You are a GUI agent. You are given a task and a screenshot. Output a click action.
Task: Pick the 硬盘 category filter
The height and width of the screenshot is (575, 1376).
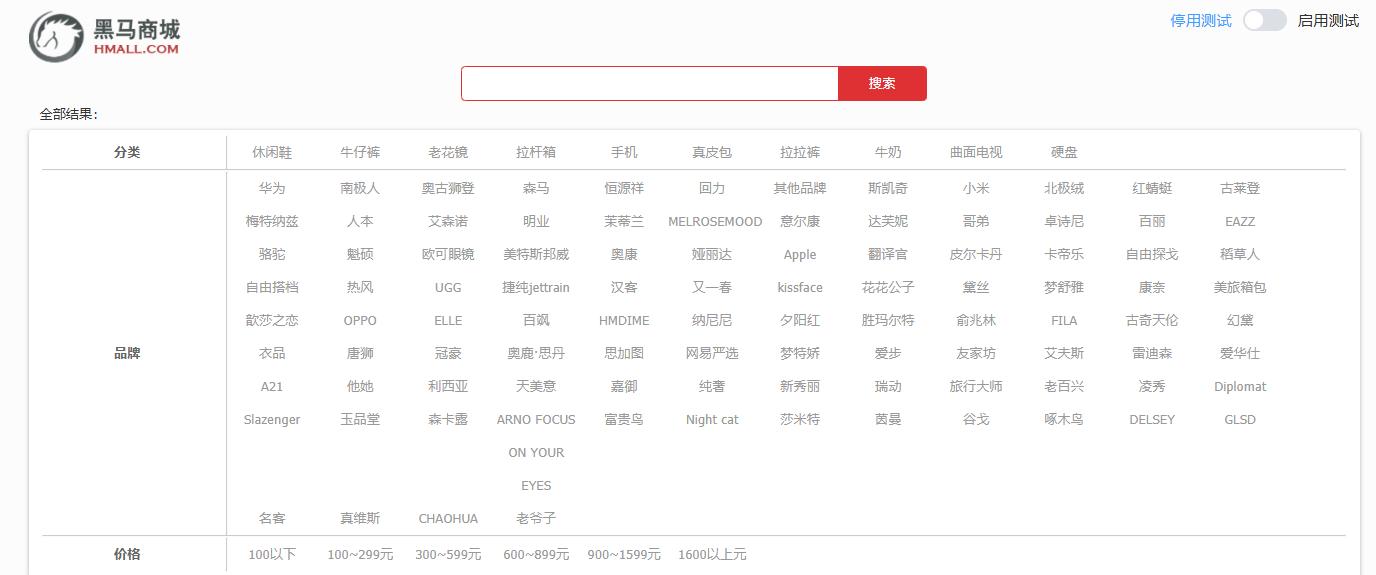[1064, 153]
